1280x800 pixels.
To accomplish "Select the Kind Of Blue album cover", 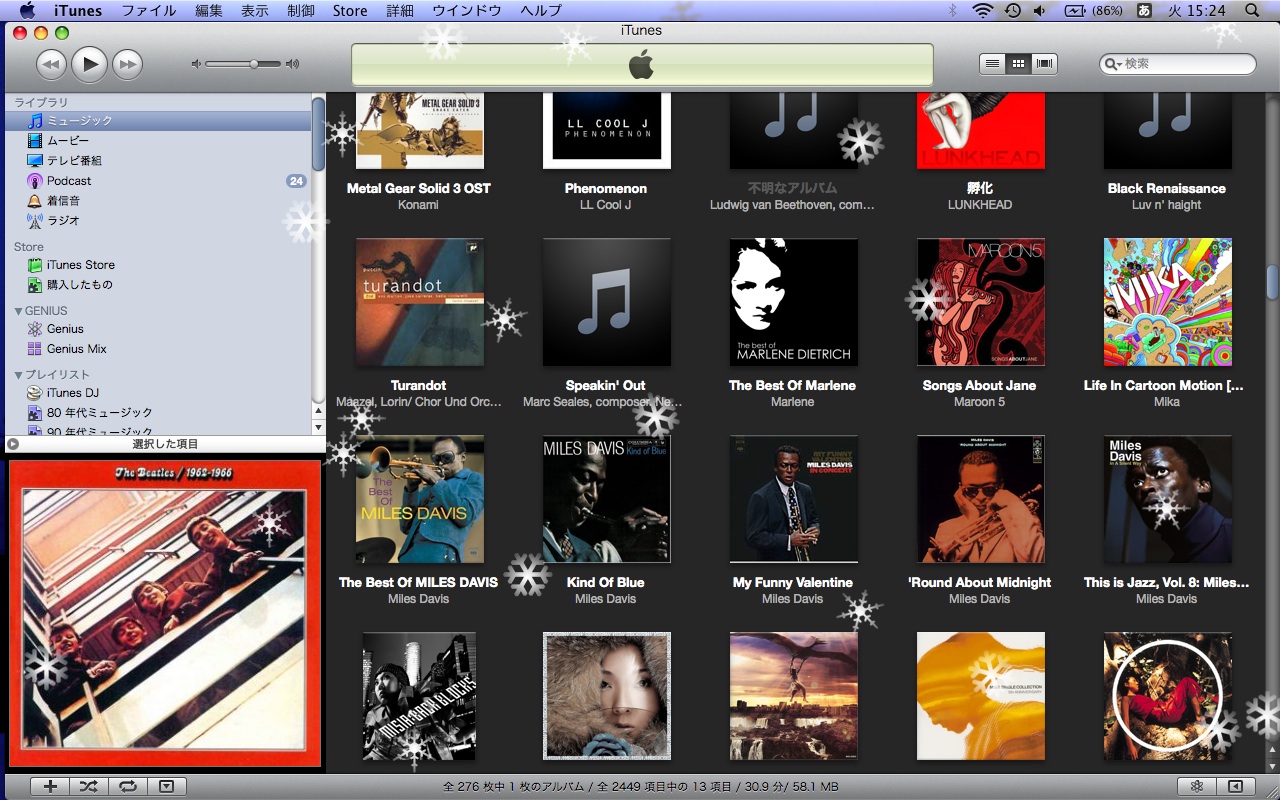I will (607, 499).
